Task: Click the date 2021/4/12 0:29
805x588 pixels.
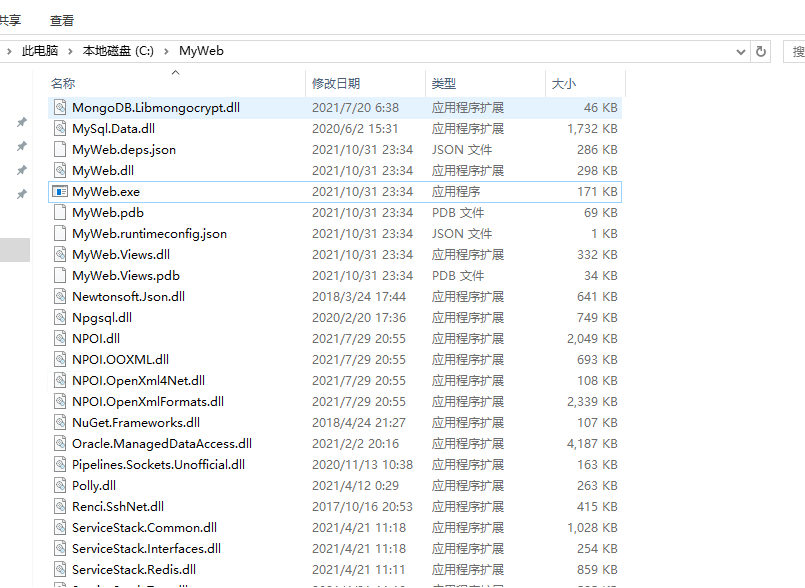Action: click(x=355, y=486)
